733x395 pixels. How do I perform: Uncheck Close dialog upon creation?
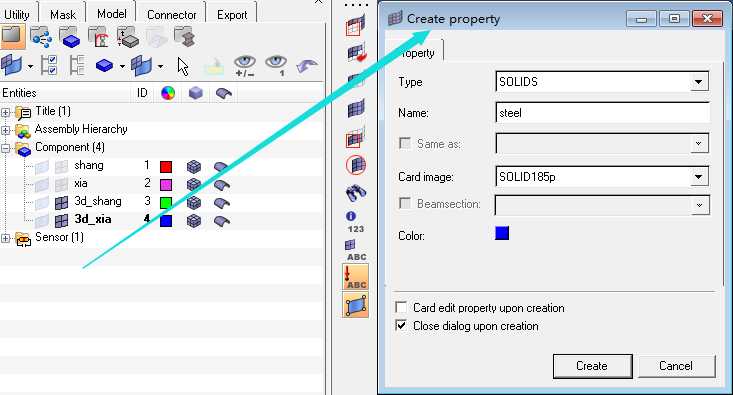(401, 325)
